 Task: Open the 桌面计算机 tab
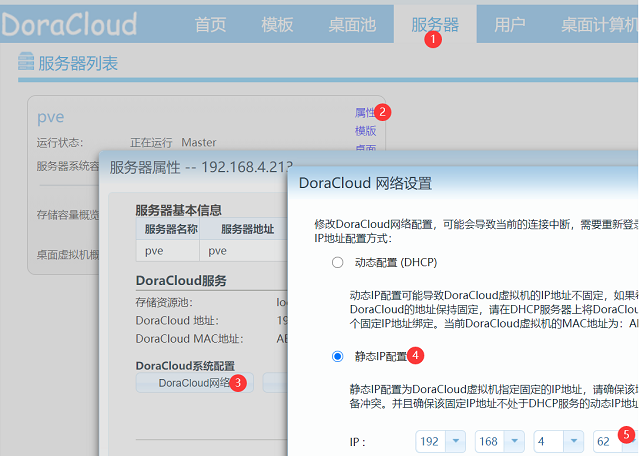coord(599,25)
